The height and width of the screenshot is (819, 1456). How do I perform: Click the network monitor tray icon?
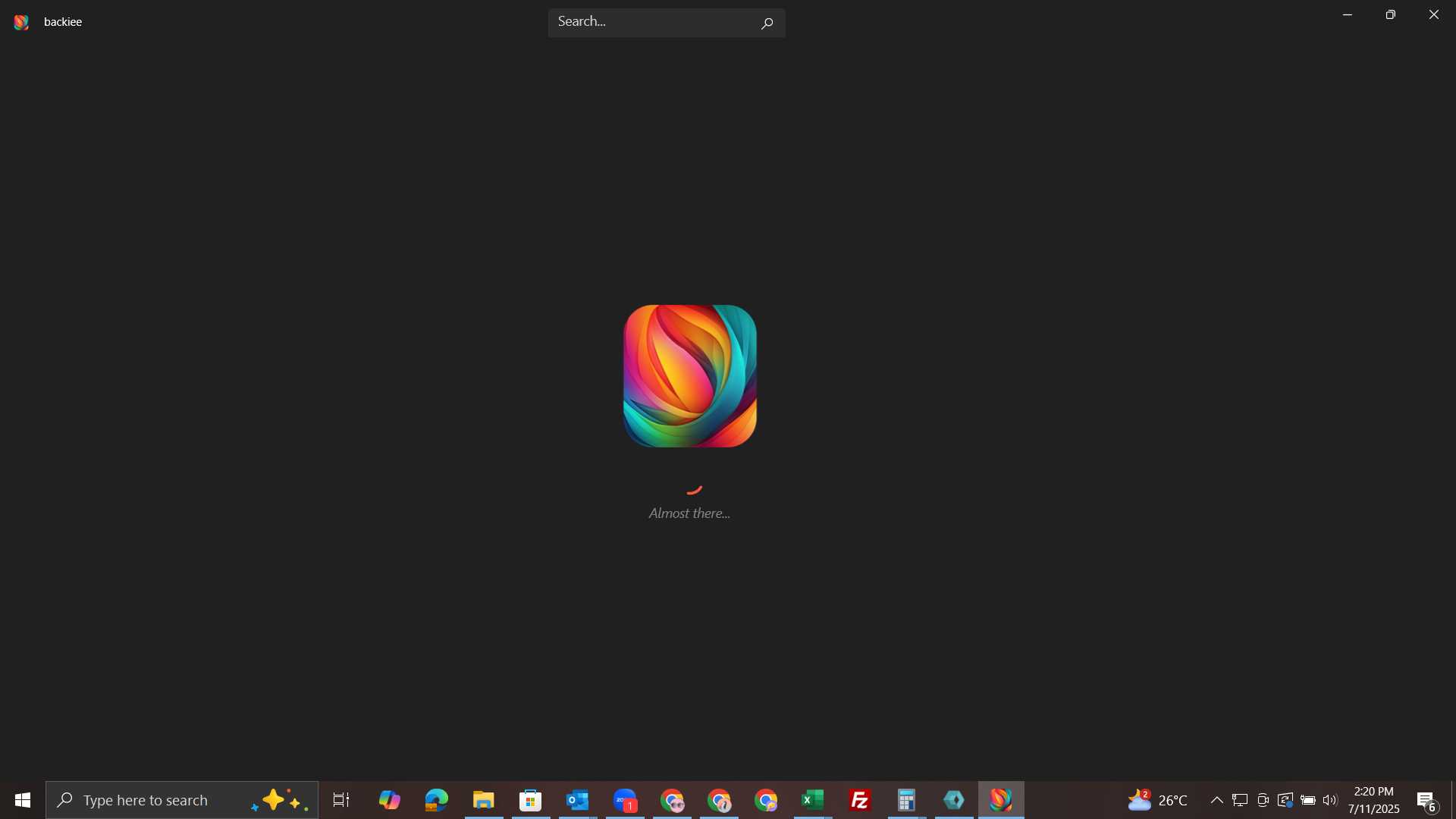click(x=1240, y=800)
